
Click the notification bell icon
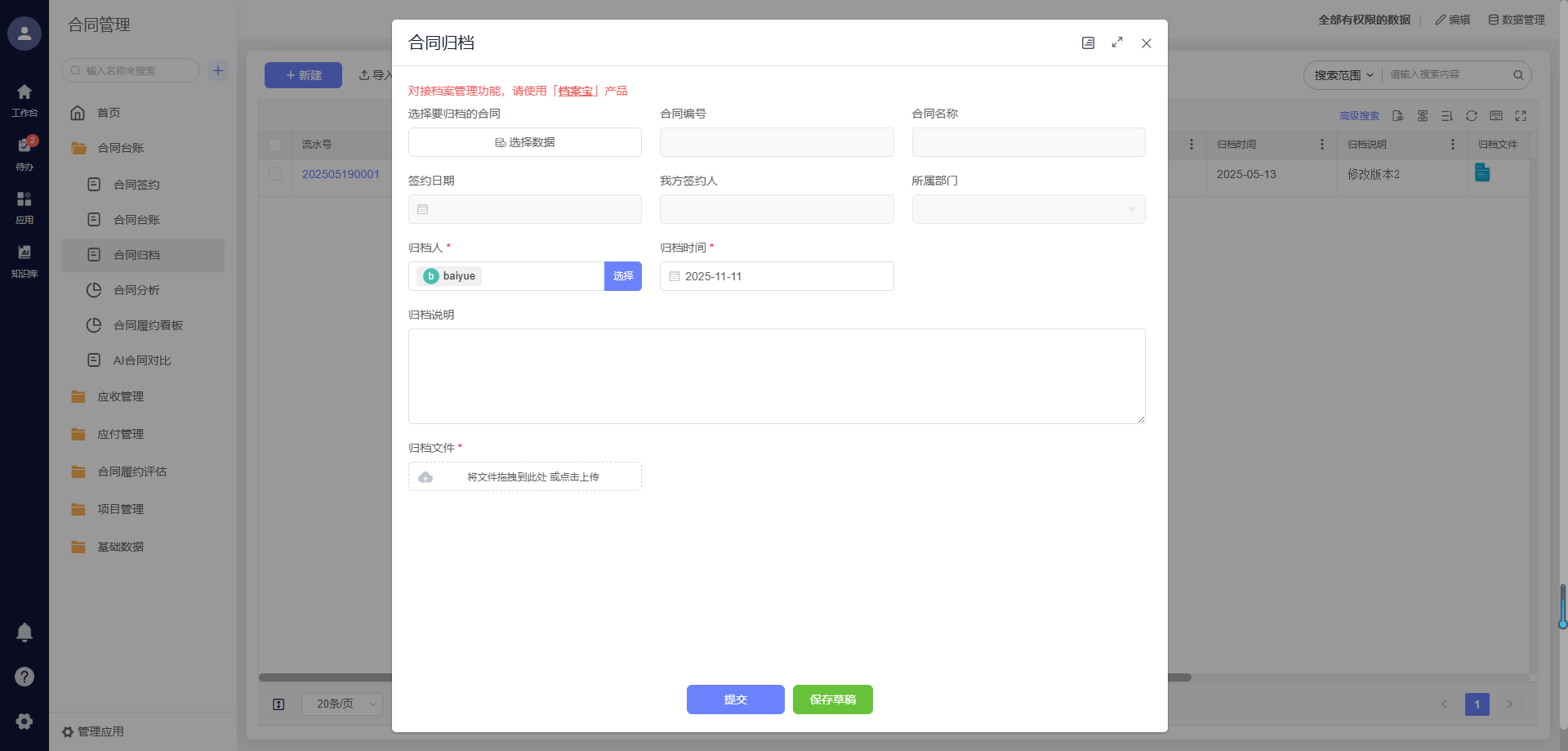point(24,632)
